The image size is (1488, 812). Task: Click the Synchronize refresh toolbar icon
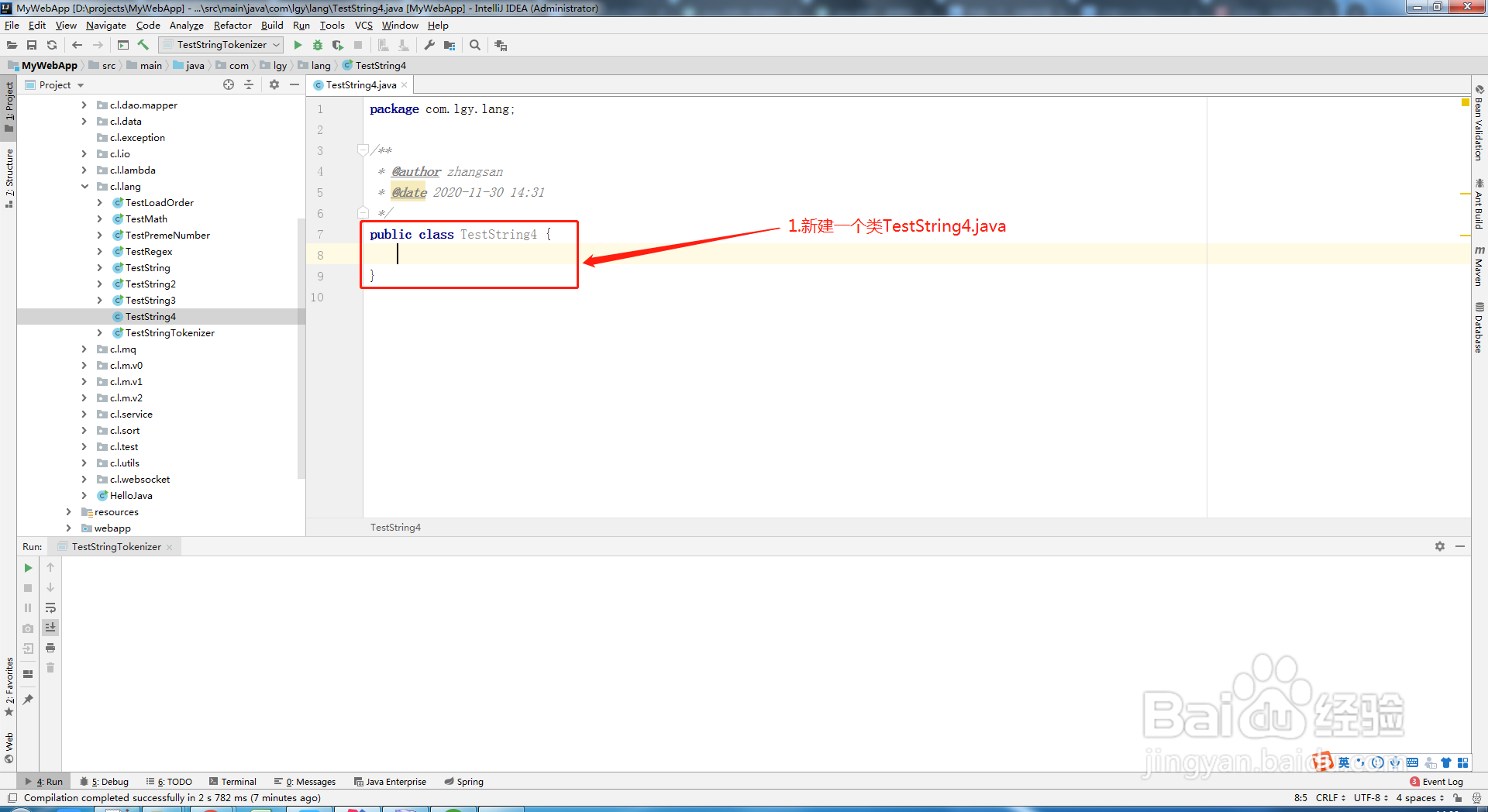coord(52,45)
